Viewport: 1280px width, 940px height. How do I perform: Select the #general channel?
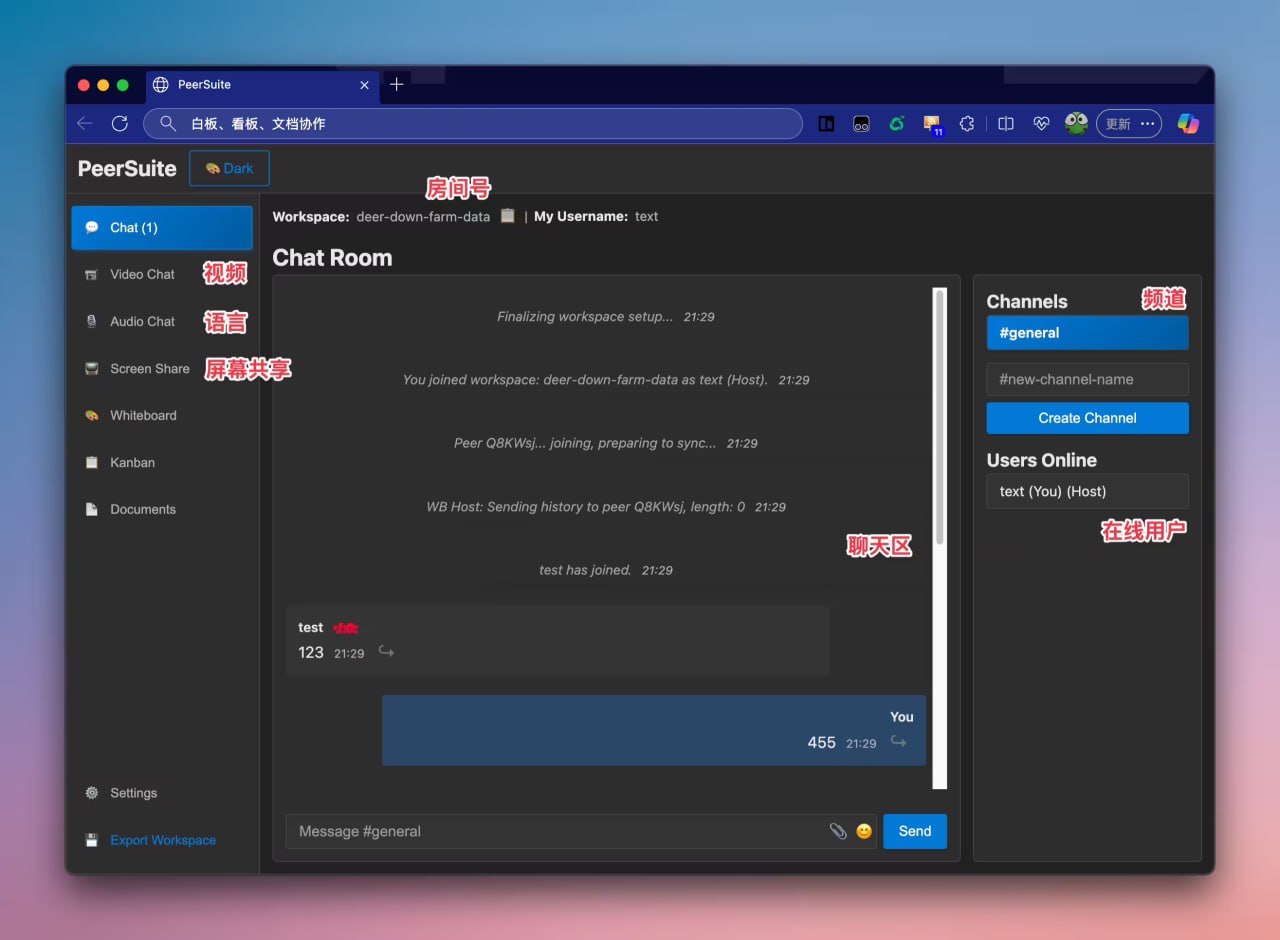pos(1087,333)
